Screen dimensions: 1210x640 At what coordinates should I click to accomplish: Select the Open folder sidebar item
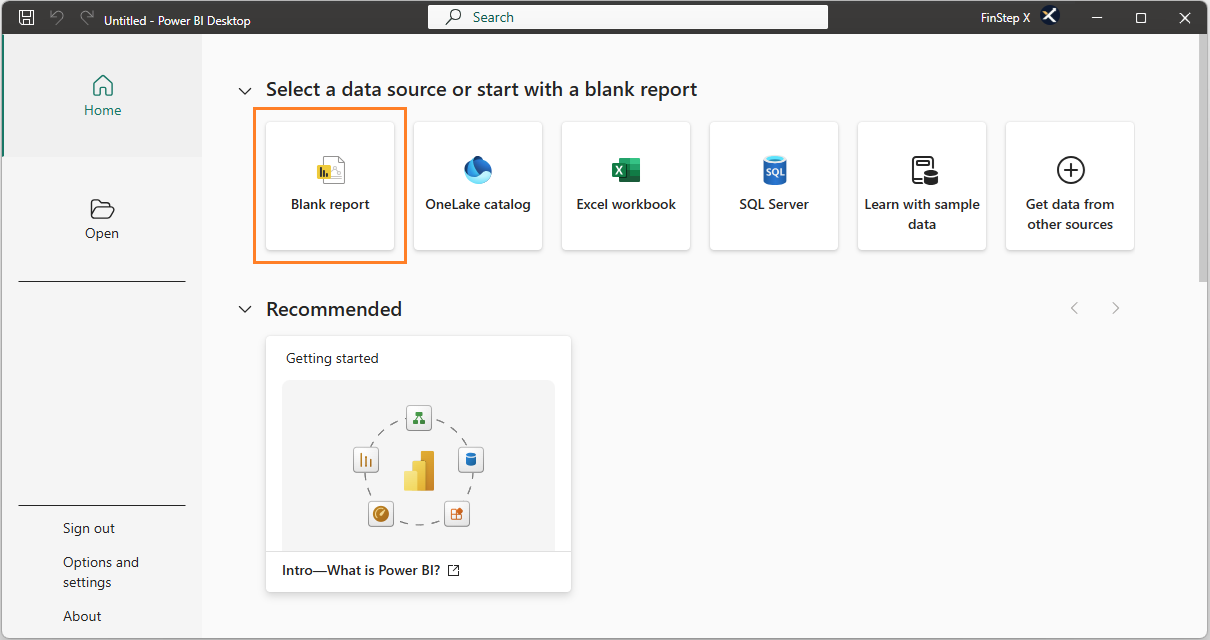pos(102,219)
